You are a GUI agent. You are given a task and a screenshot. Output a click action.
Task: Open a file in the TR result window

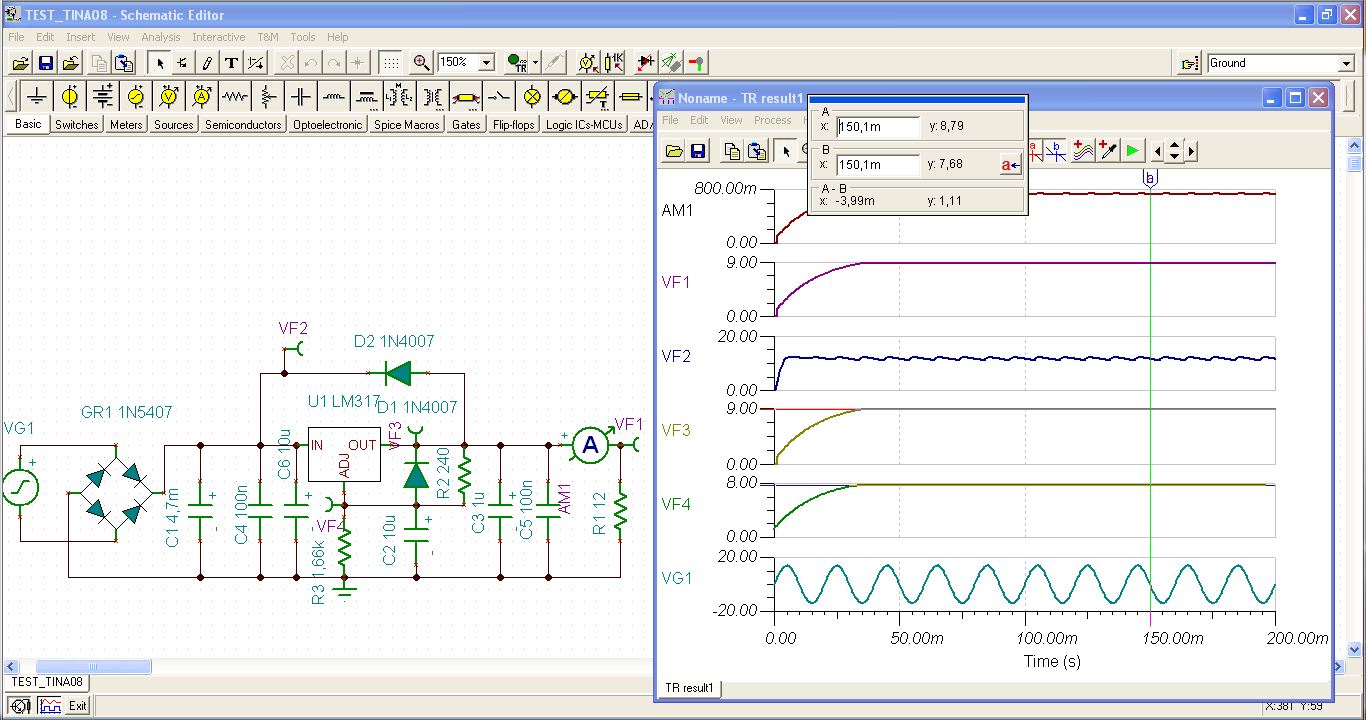tap(674, 151)
